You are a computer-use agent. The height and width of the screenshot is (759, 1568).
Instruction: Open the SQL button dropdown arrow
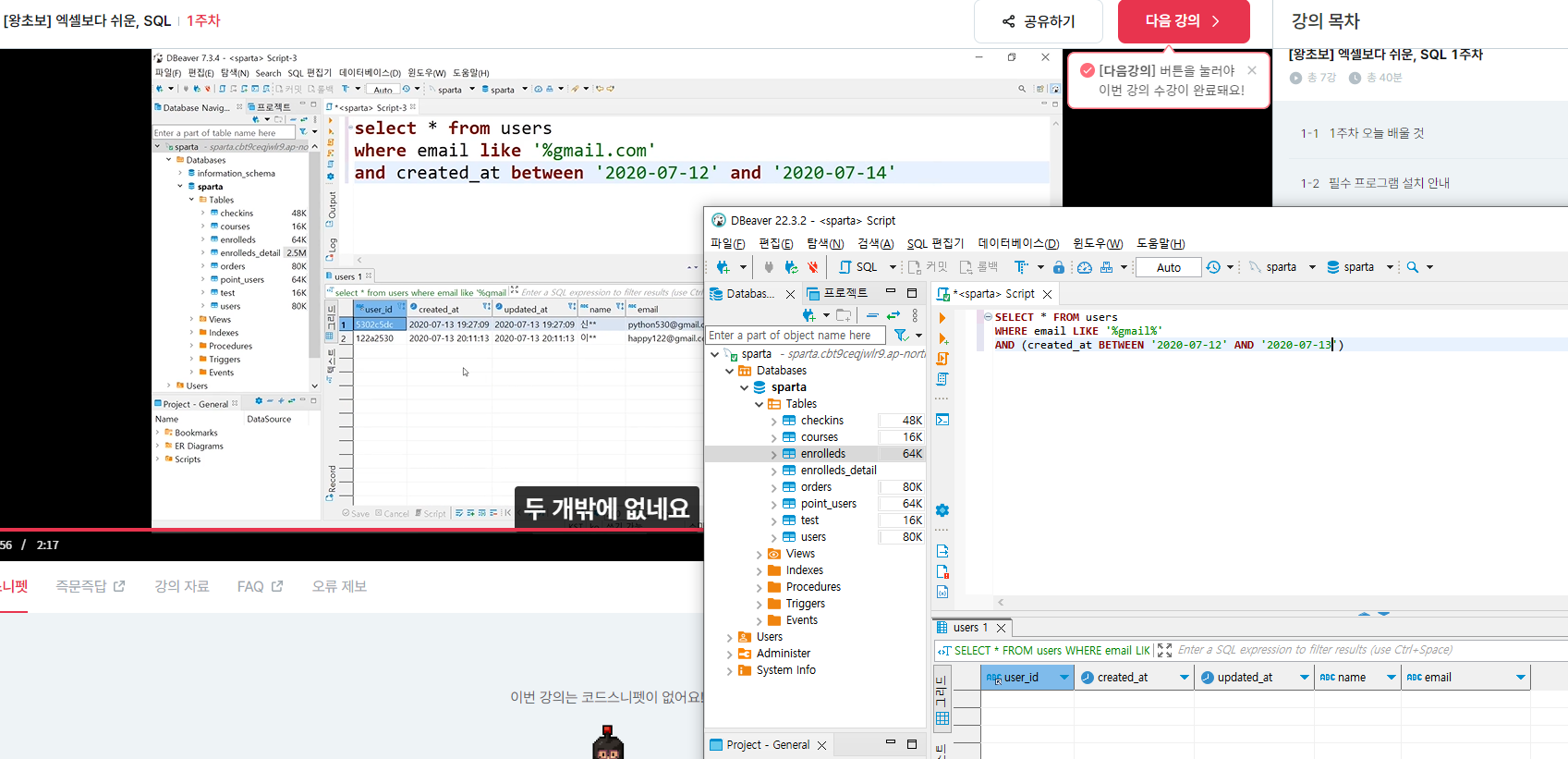pyautogui.click(x=893, y=267)
